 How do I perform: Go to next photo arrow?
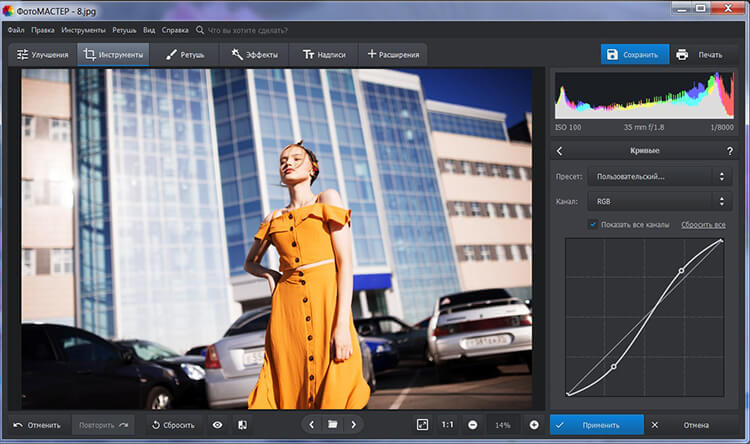point(353,425)
